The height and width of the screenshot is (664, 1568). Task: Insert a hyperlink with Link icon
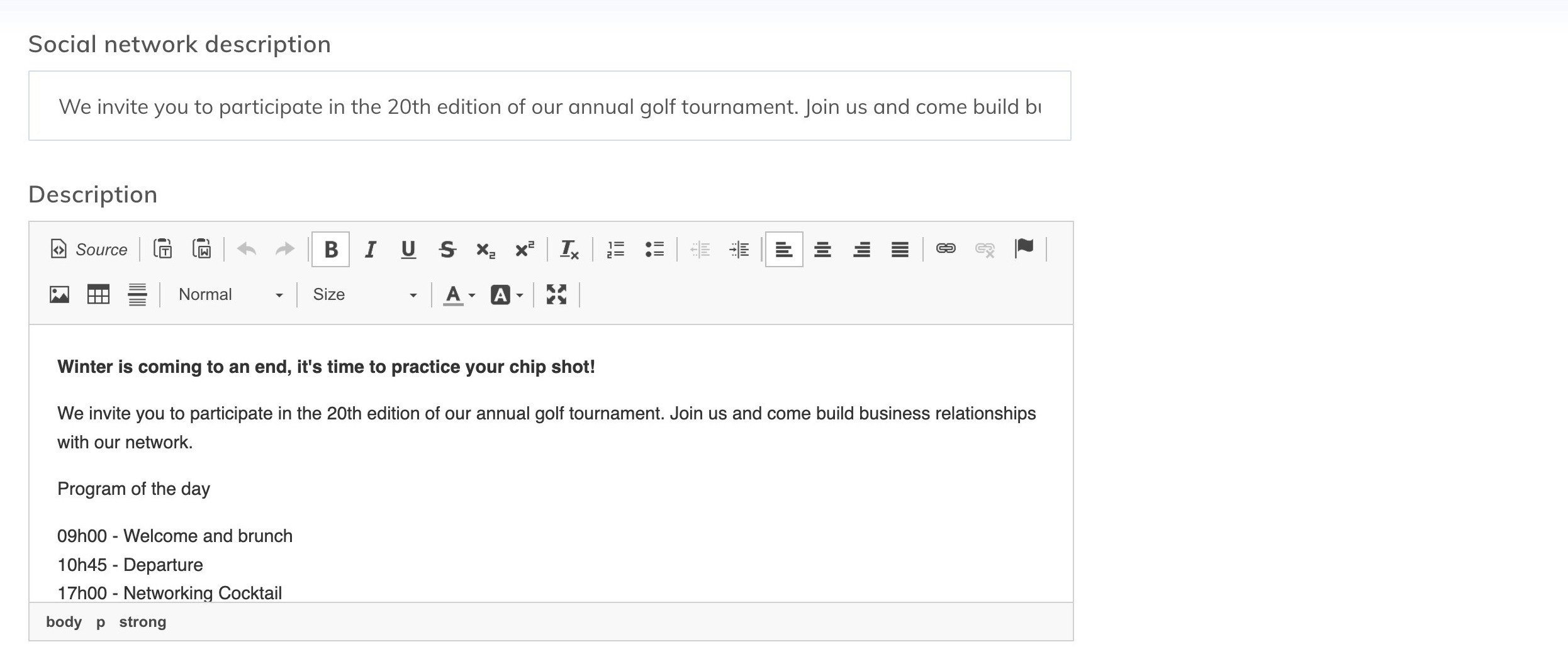click(x=946, y=249)
